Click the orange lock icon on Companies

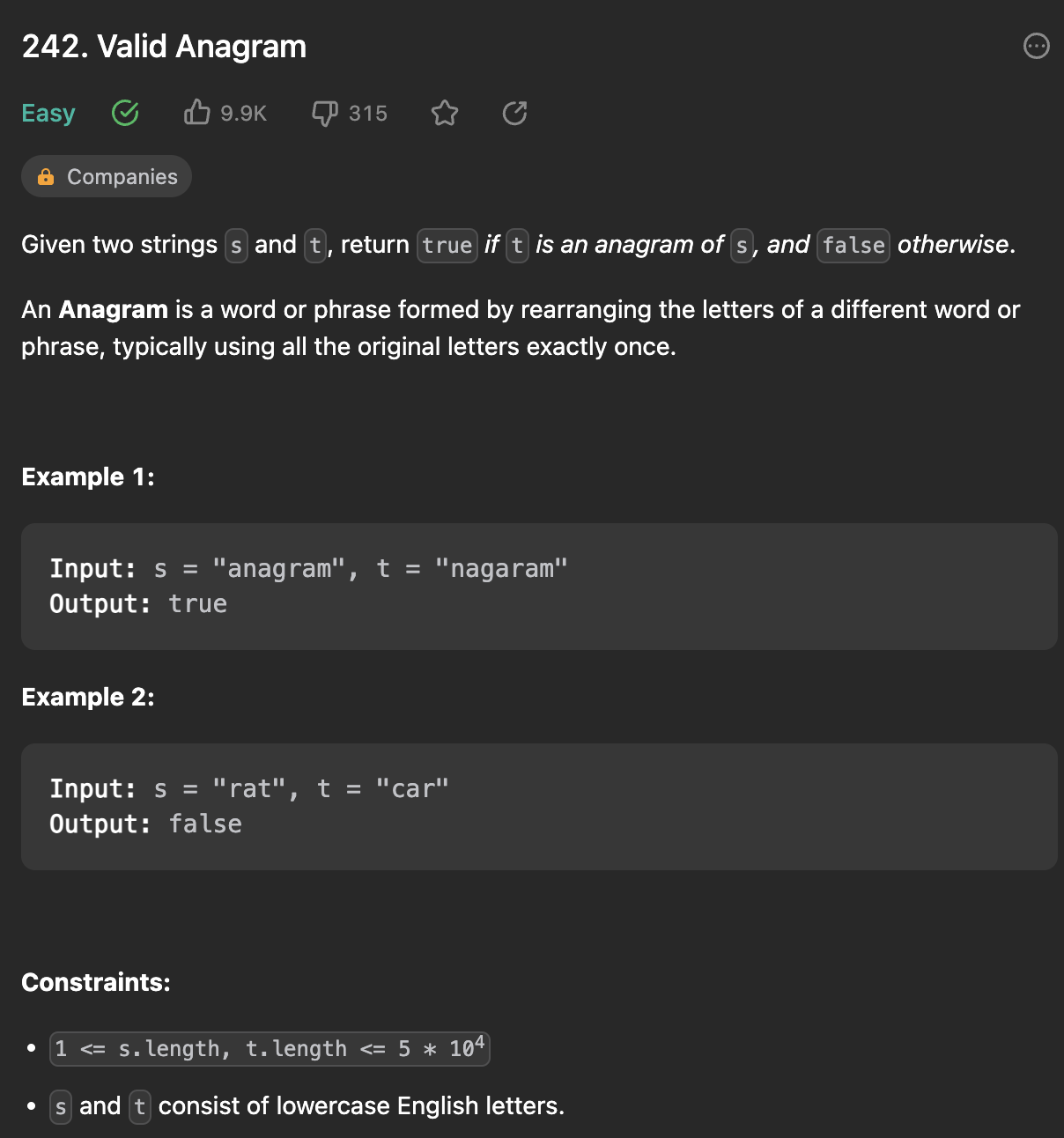point(46,176)
